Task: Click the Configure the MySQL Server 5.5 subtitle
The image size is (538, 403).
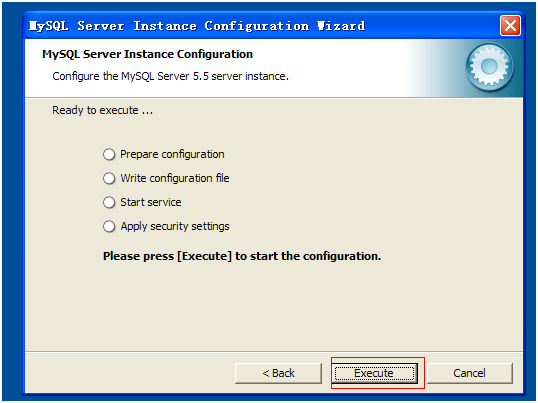Action: tap(171, 76)
